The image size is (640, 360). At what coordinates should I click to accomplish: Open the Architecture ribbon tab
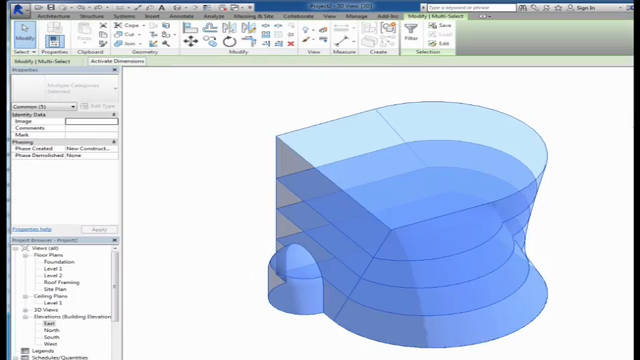(53, 16)
